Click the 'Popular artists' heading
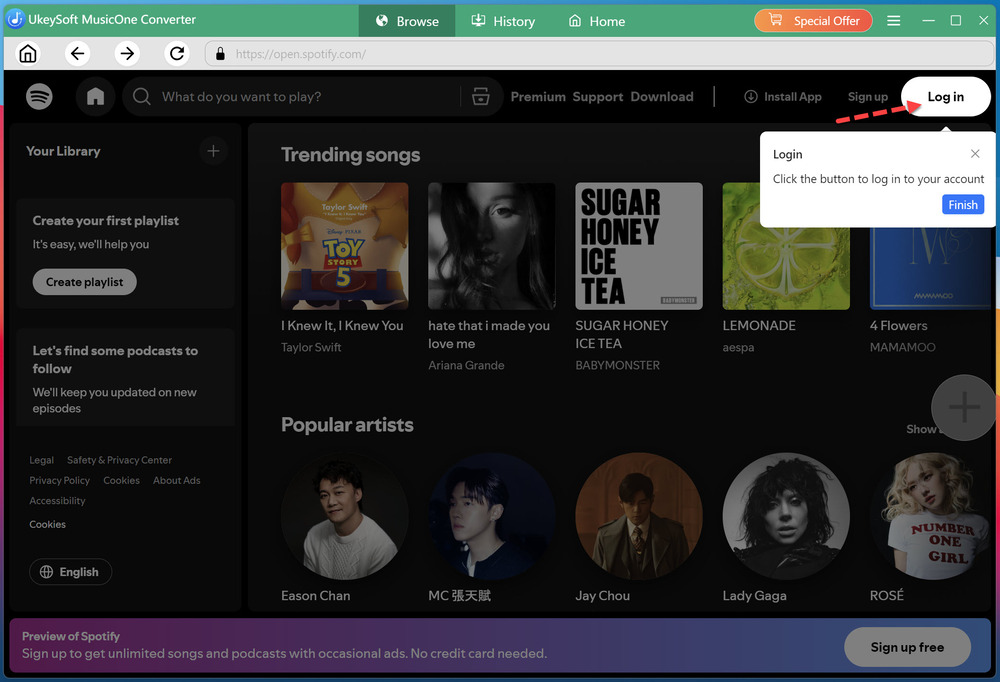 (x=347, y=425)
